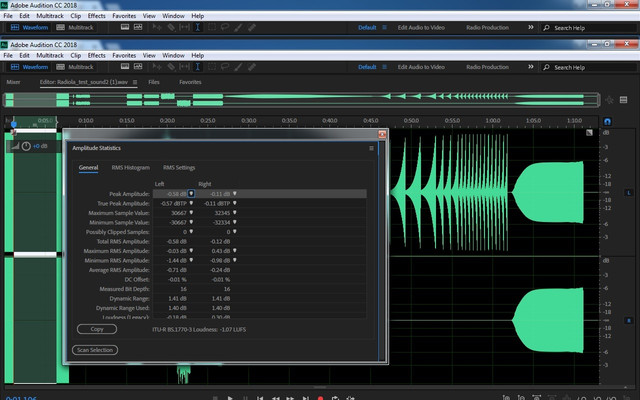This screenshot has width=640, height=400.
Task: Select Radio Production workspace in front window
Action: pos(487,67)
